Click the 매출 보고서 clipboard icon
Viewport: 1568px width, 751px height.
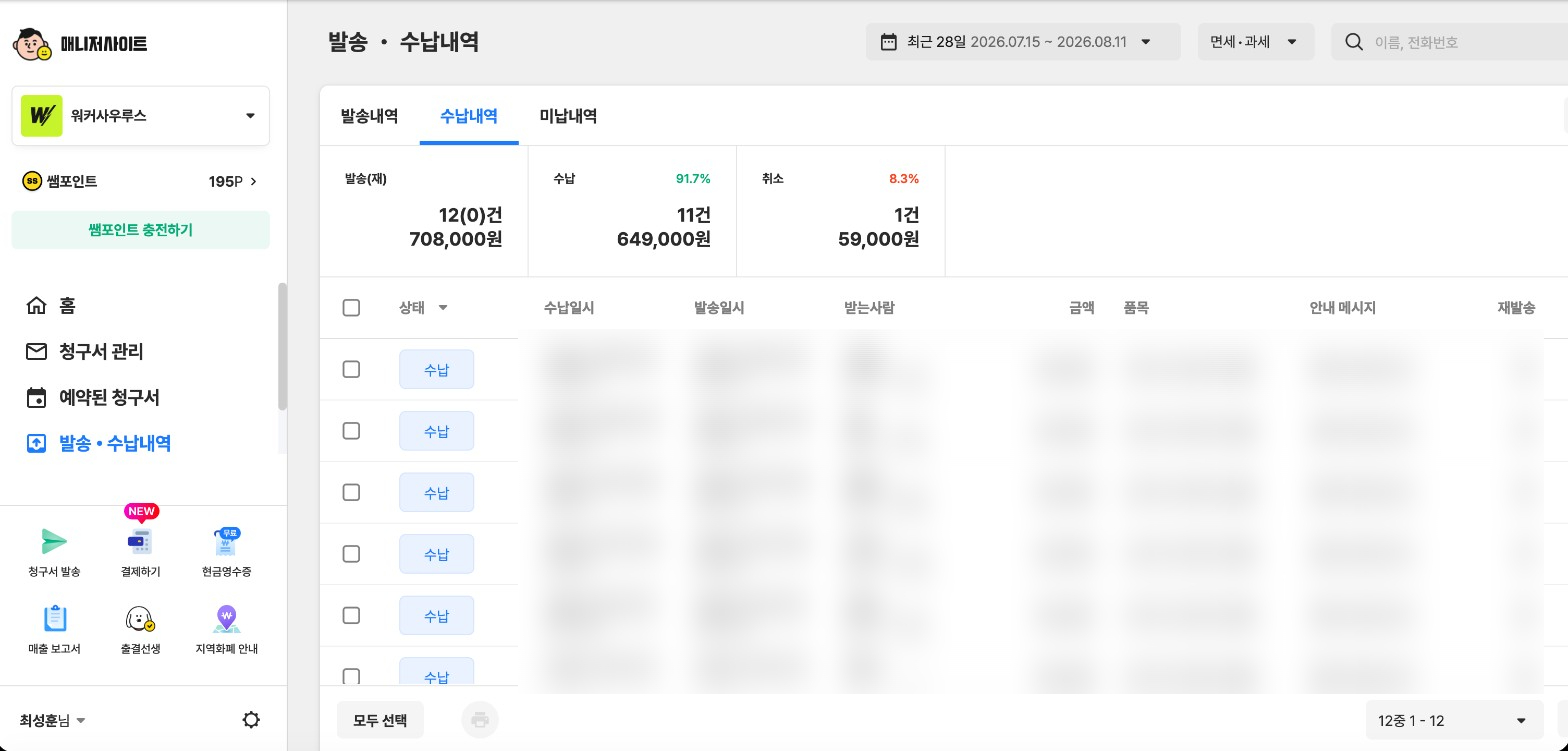[x=55, y=619]
